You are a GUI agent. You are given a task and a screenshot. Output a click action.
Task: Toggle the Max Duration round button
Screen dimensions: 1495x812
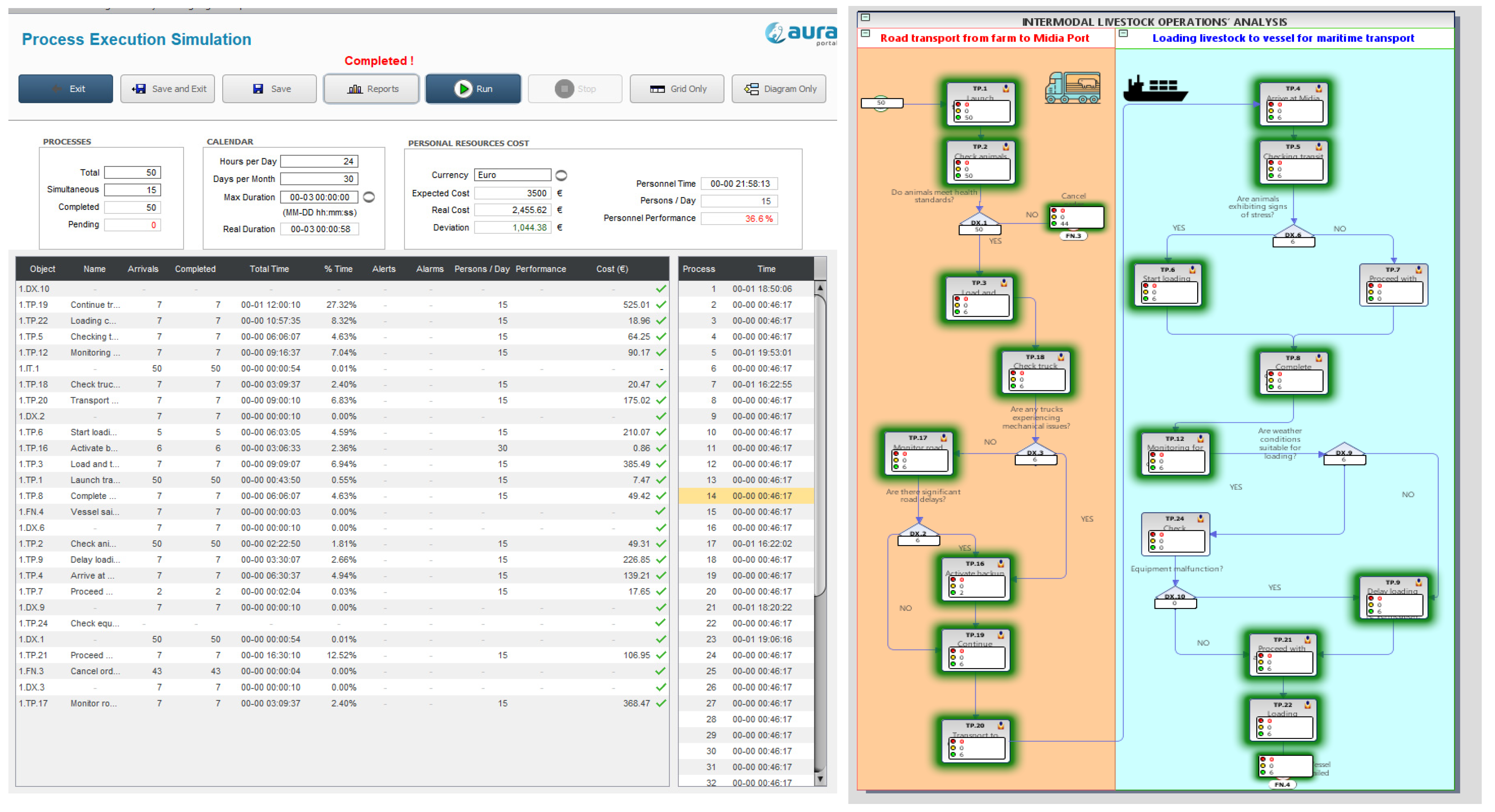(x=369, y=197)
